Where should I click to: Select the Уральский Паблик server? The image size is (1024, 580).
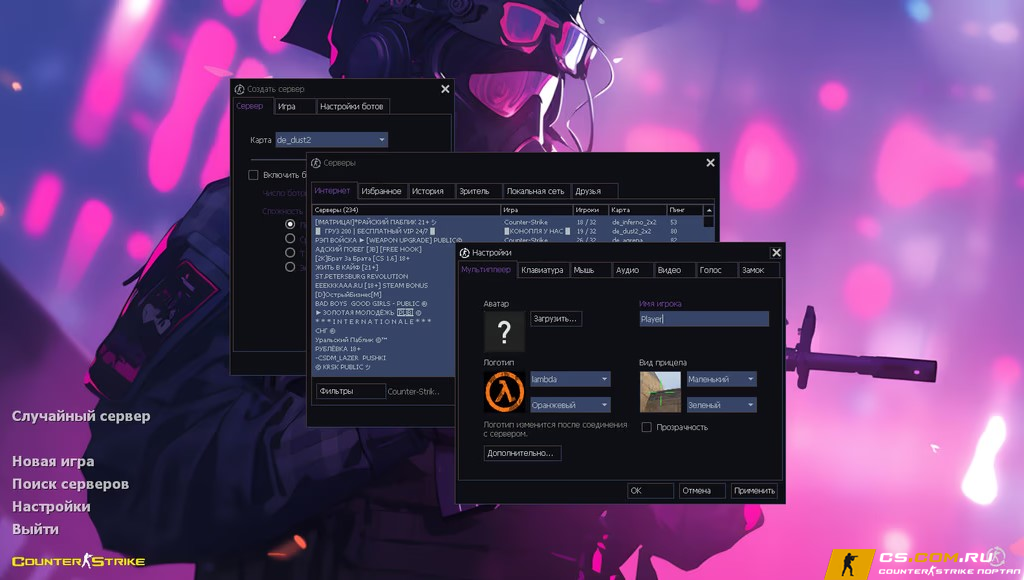coord(384,340)
